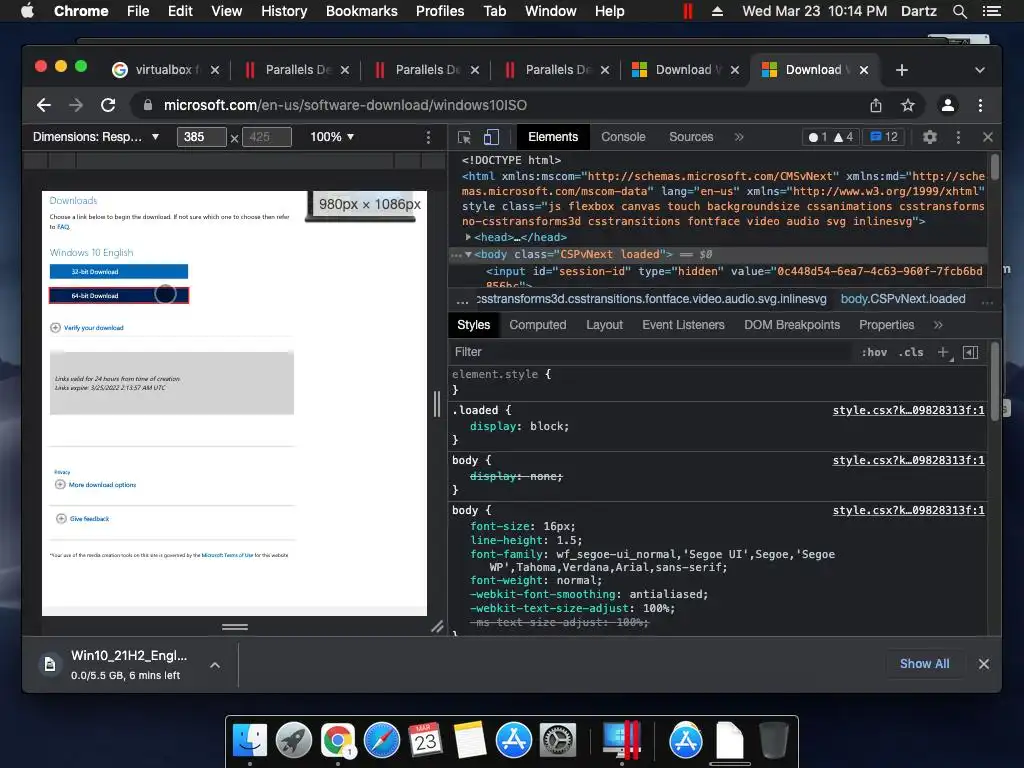The image size is (1024, 768).
Task: Click the 12 issues badge
Action: (x=884, y=137)
